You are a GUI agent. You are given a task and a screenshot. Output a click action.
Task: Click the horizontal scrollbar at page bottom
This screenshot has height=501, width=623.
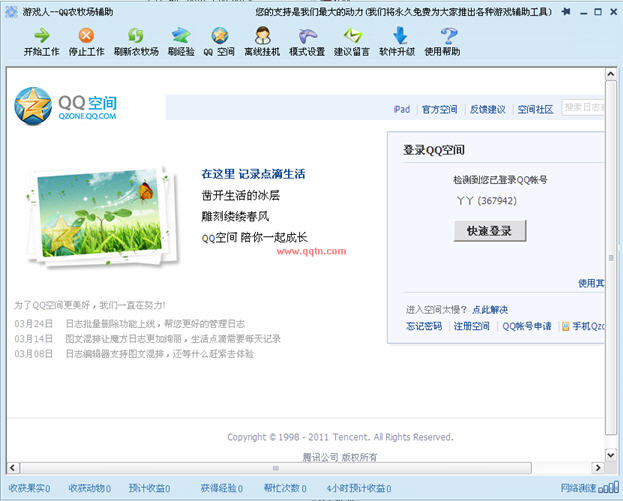tap(300, 467)
